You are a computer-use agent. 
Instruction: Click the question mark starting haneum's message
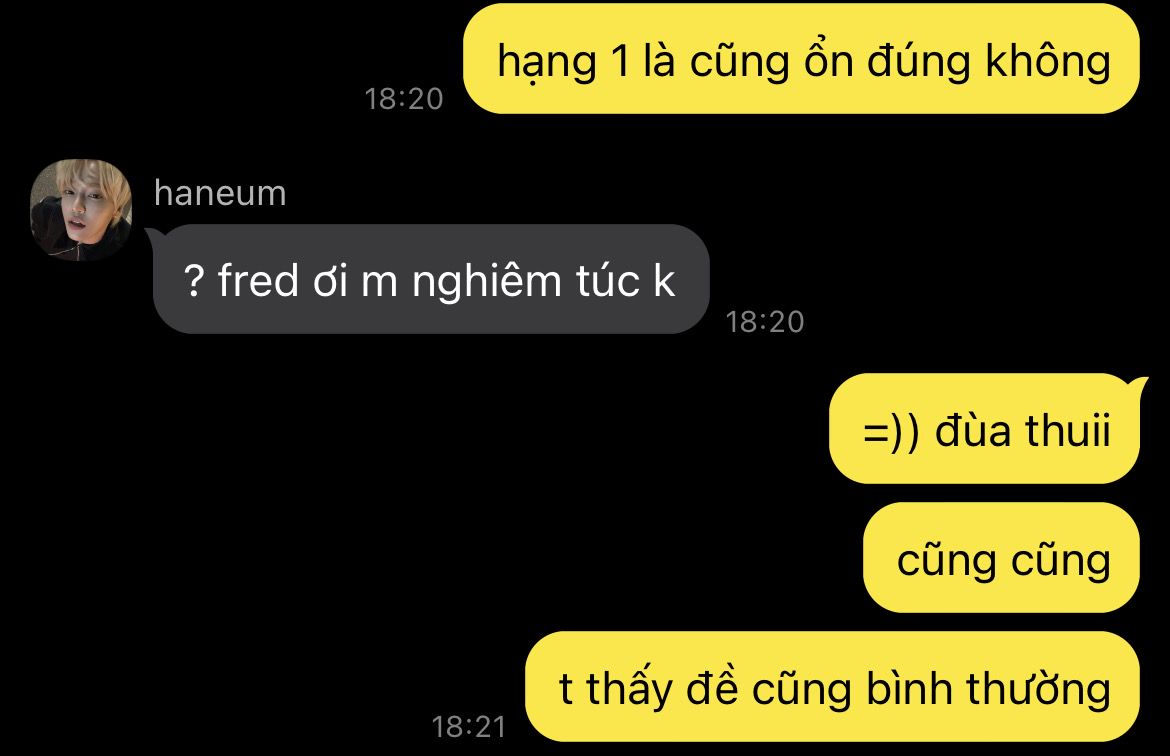coord(193,281)
